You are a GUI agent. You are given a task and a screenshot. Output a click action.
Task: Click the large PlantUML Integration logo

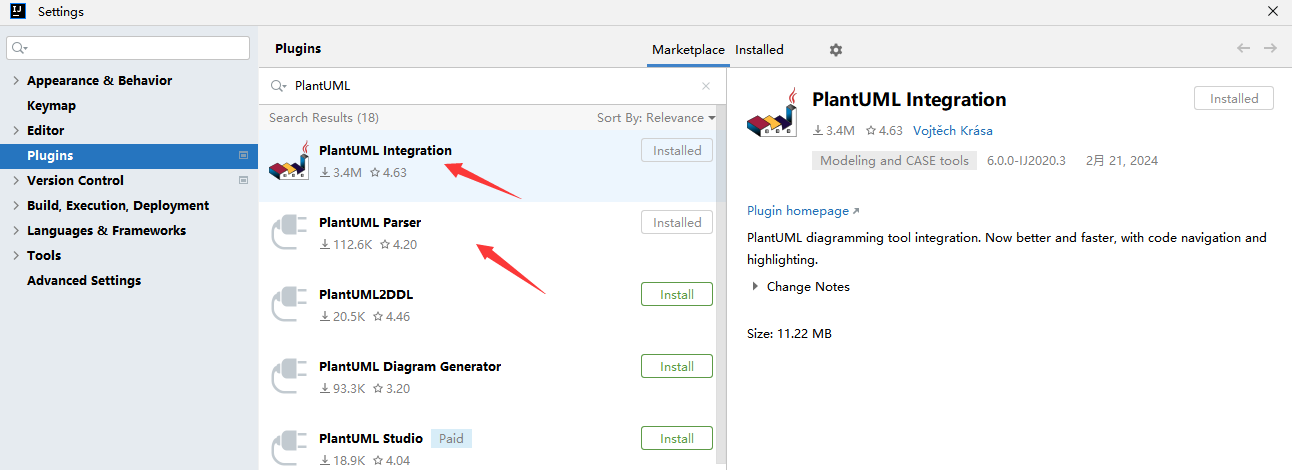[772, 112]
